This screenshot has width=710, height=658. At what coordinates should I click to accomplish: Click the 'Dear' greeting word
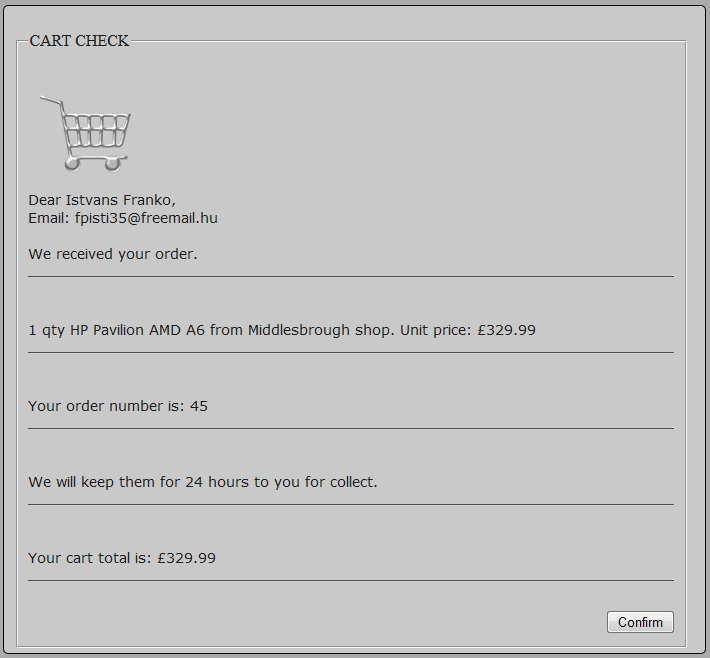pyautogui.click(x=45, y=200)
